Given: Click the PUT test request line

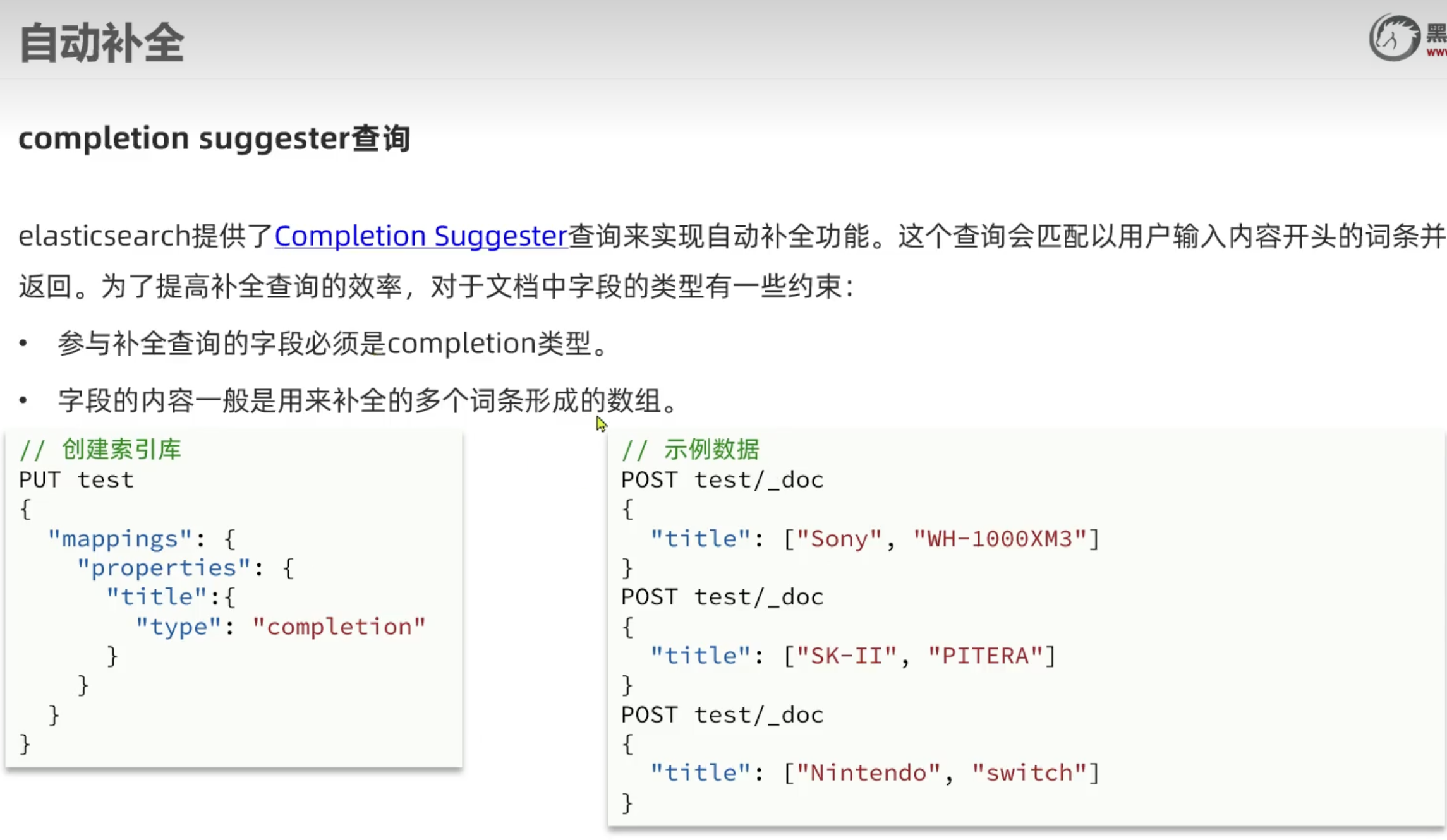Looking at the screenshot, I should [76, 480].
